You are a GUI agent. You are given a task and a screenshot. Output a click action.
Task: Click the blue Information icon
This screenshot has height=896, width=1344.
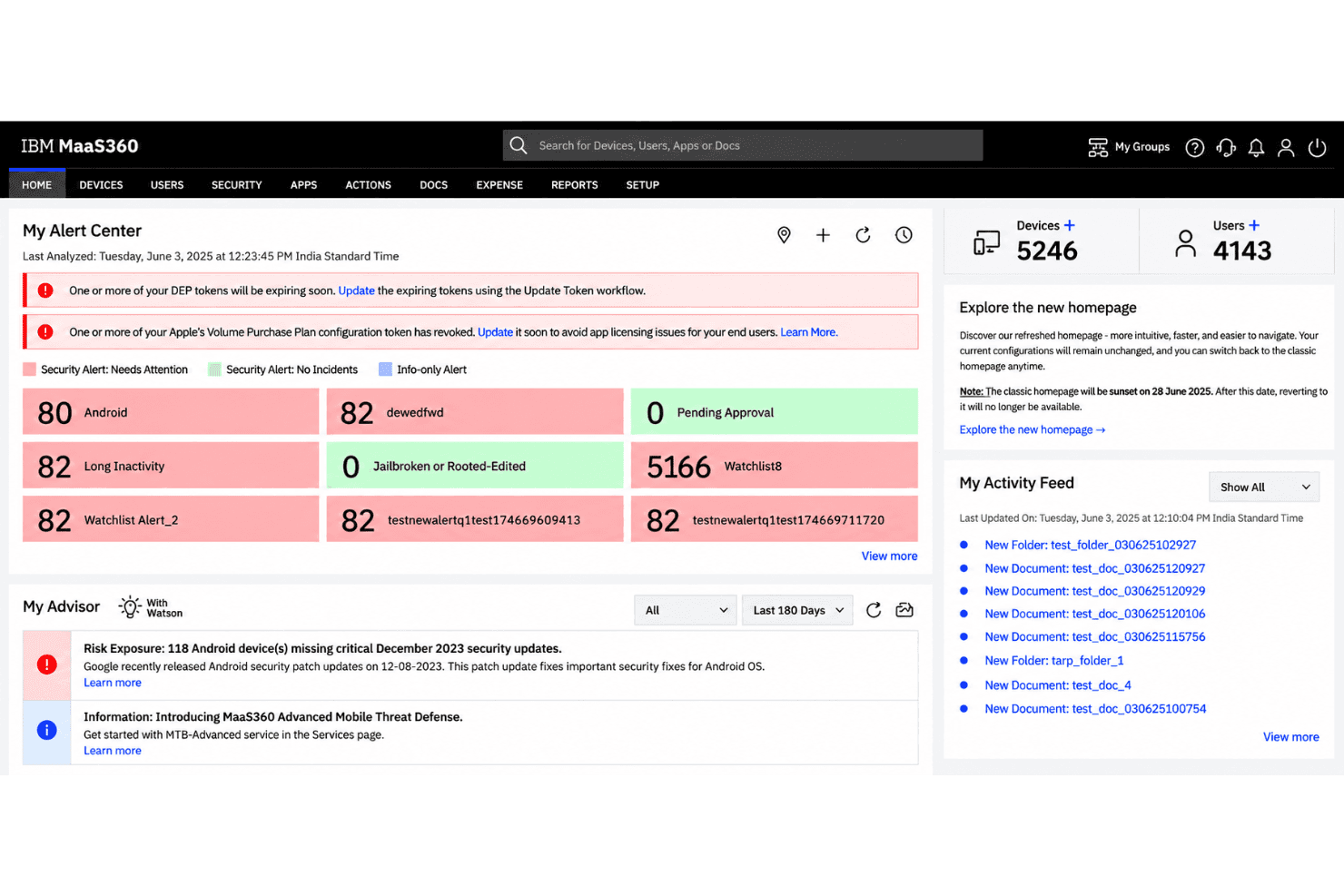pyautogui.click(x=47, y=730)
